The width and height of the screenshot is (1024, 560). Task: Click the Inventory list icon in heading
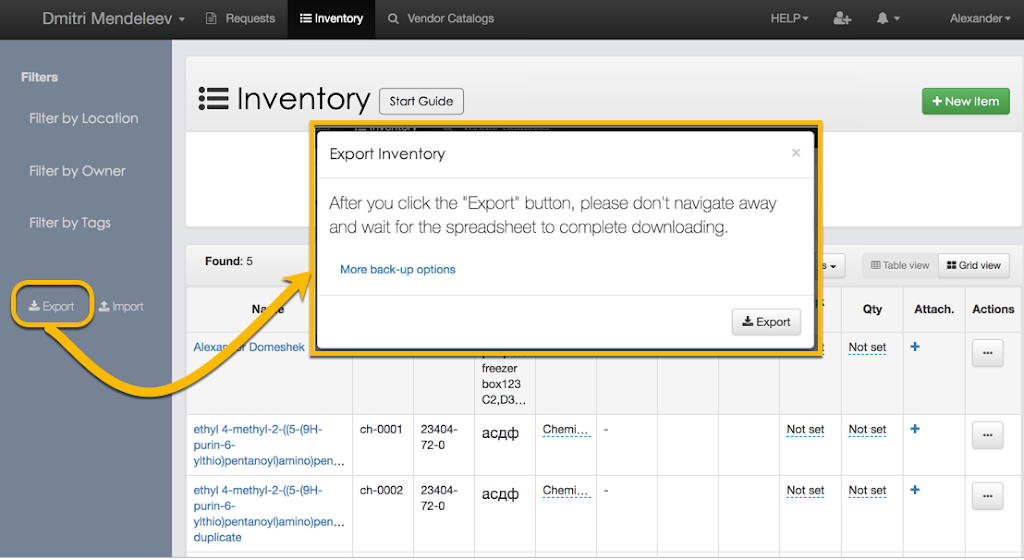point(214,99)
